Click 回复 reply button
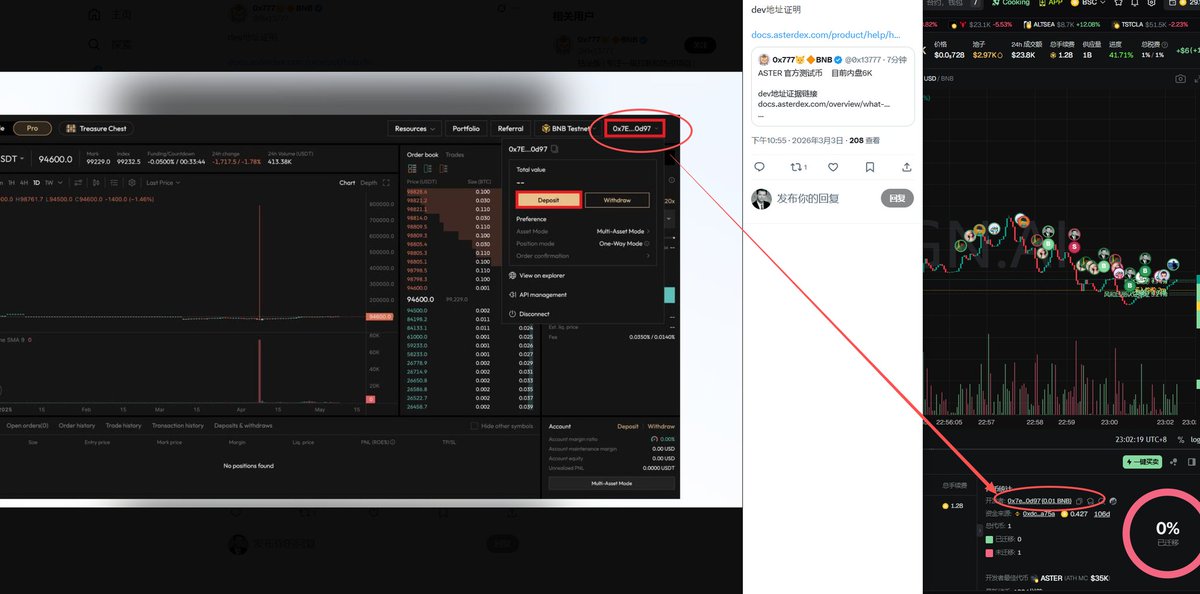 [897, 199]
